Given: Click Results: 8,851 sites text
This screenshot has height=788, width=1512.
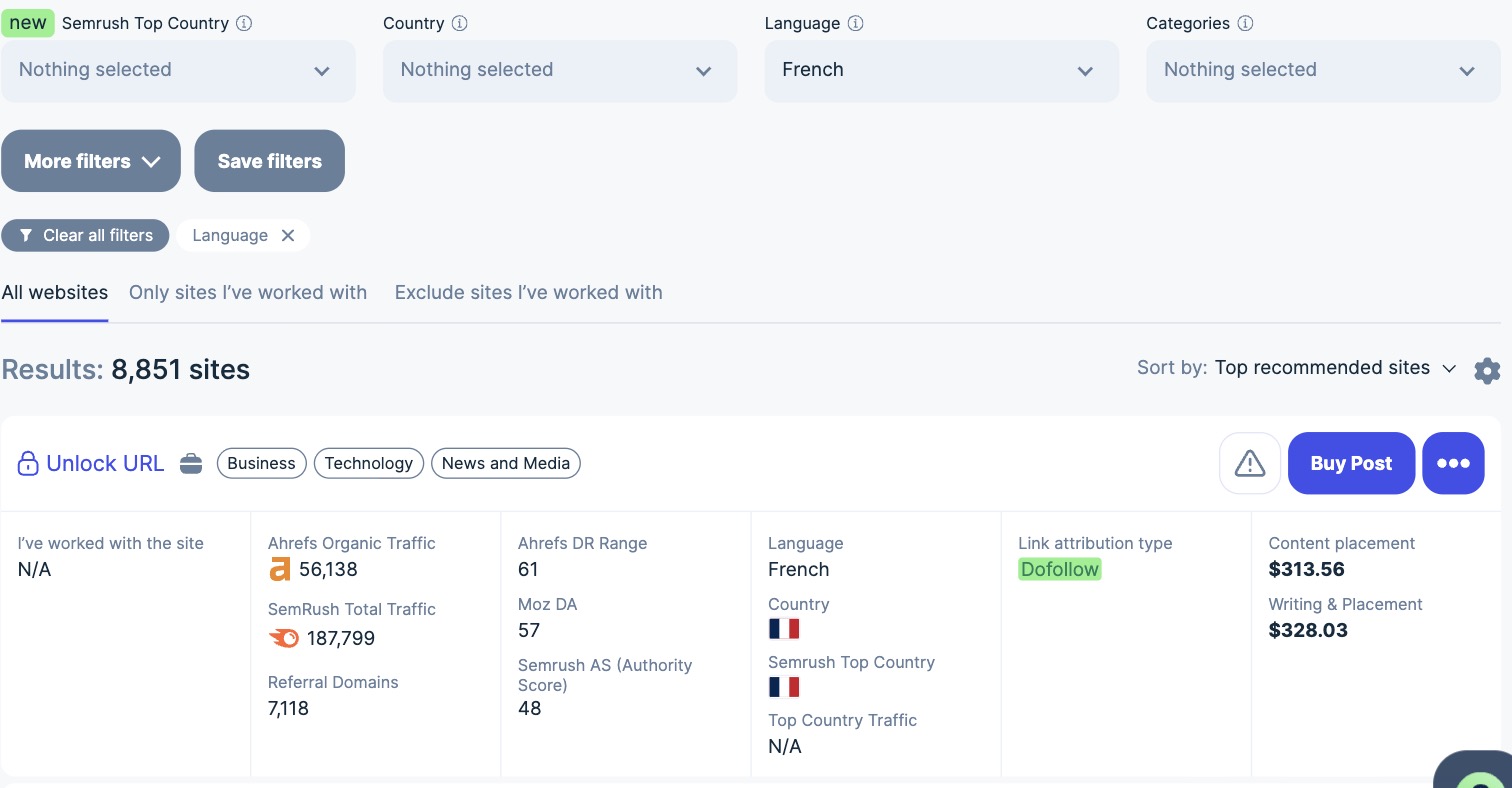Looking at the screenshot, I should 126,370.
